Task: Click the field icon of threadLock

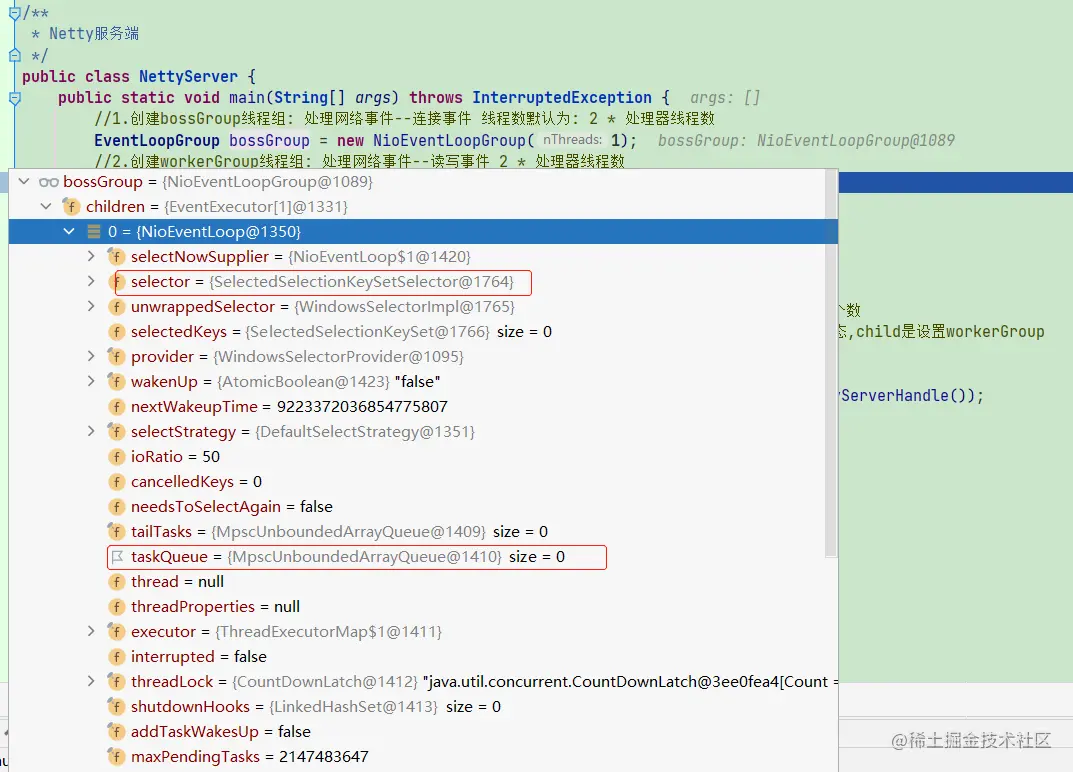Action: click(116, 682)
